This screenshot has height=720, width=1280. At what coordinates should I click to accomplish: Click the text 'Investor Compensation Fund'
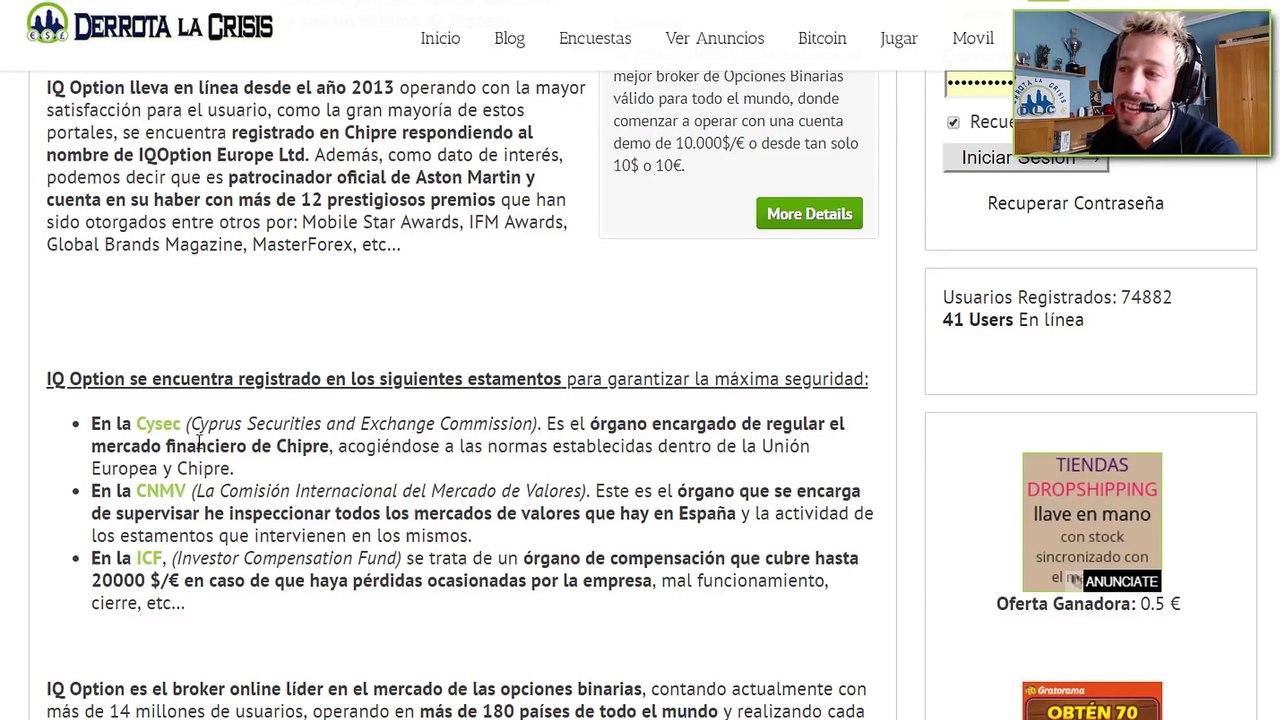coord(287,558)
